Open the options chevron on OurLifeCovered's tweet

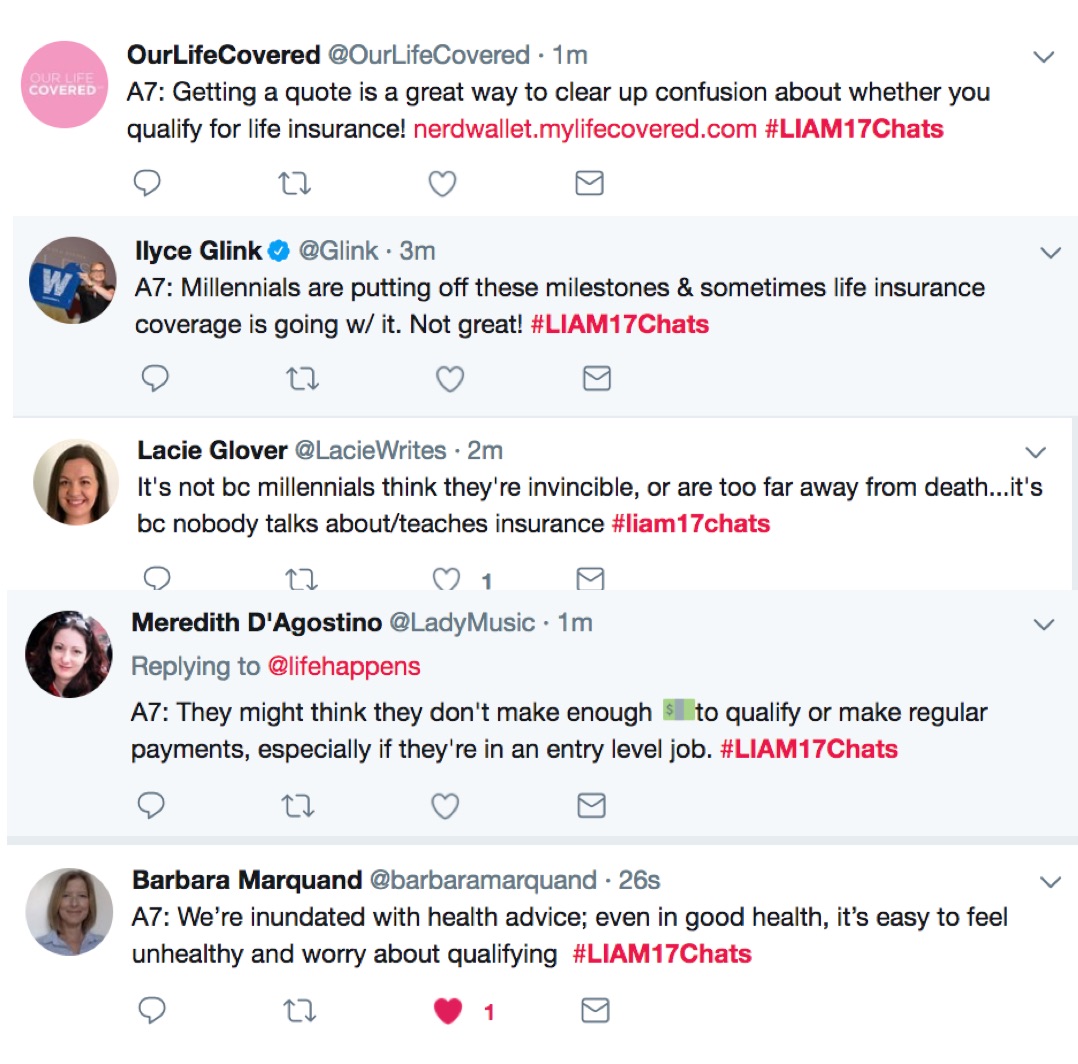coord(1043,57)
